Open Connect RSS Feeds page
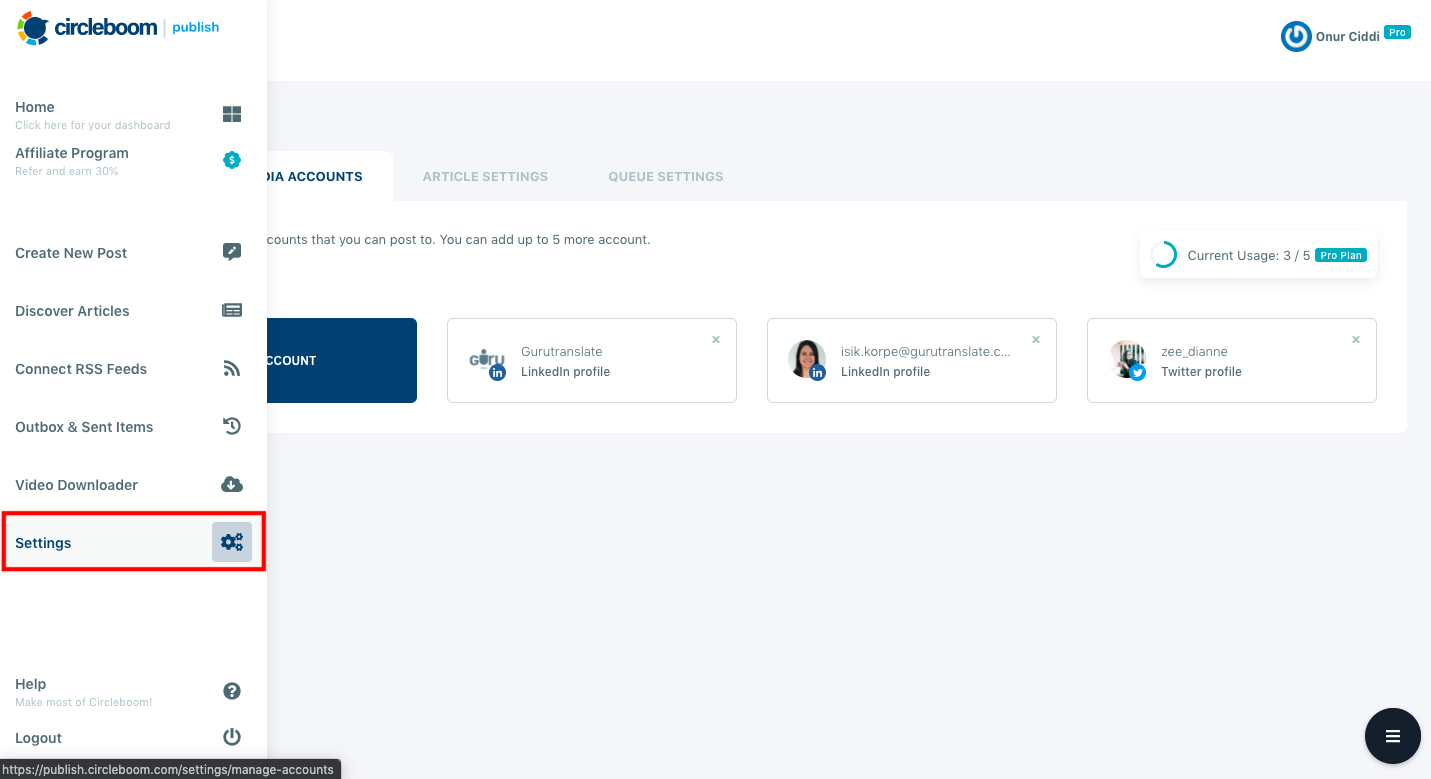The width and height of the screenshot is (1431, 779). click(133, 369)
